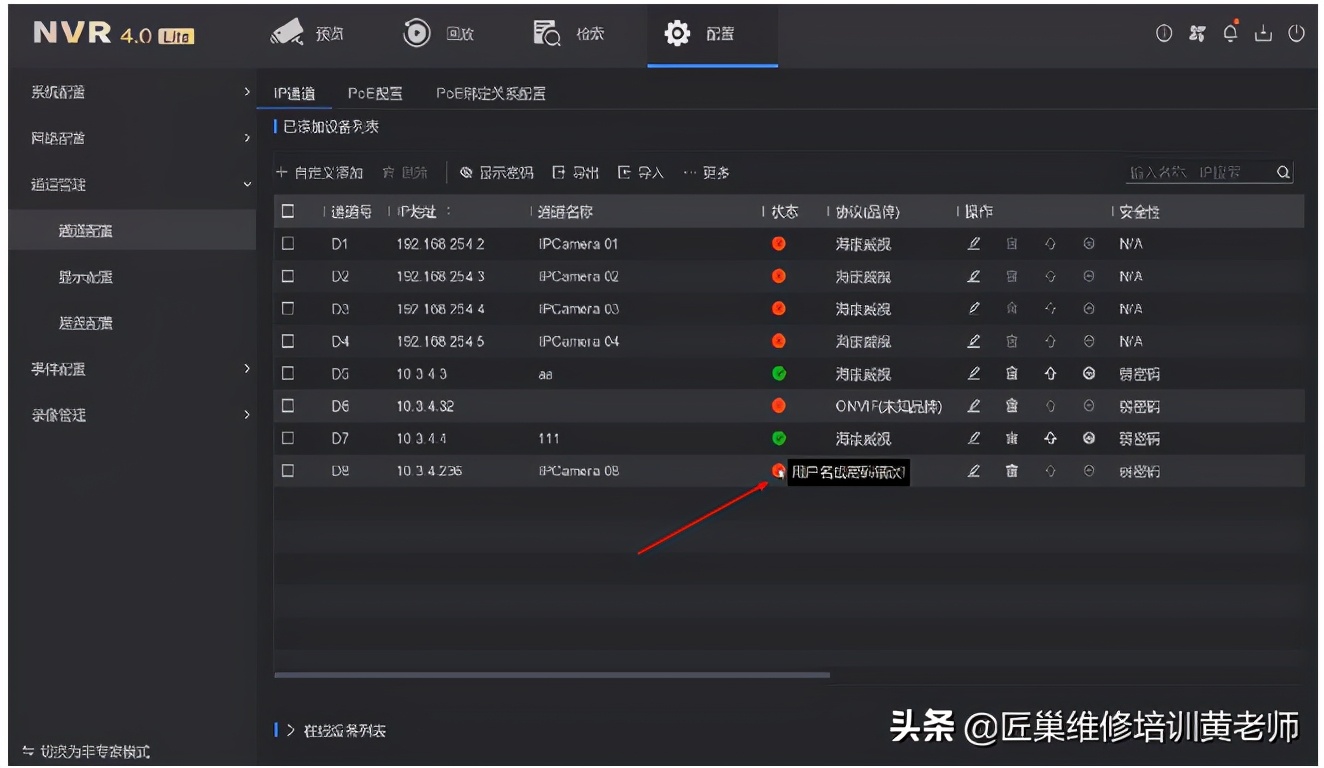Open settings gear icon for channel D7
Screen dimensions: 1324x768
click(1089, 438)
